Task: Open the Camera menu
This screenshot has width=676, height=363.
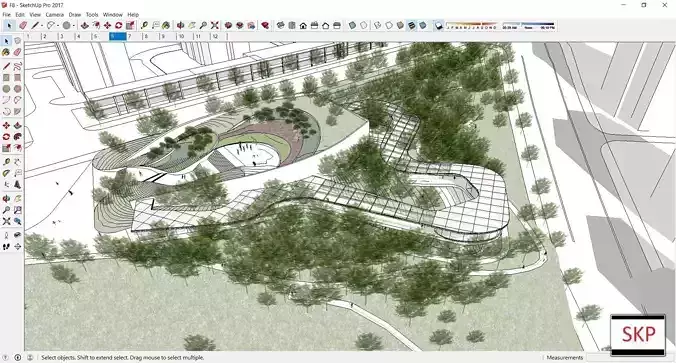Action: [x=55, y=15]
